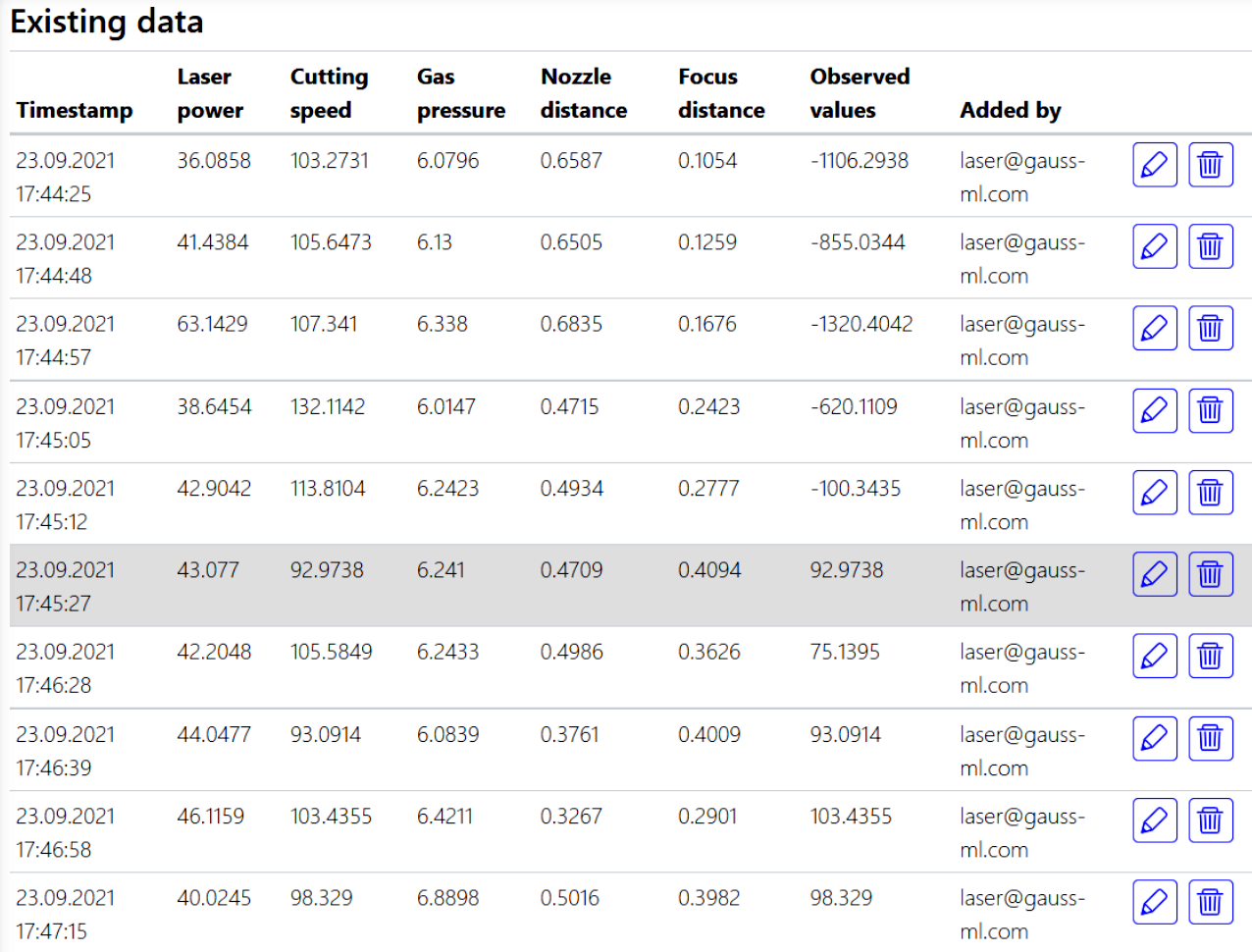Delete the row timestamped 17:45:12
Screen dimensions: 1252x952
click(x=1211, y=493)
